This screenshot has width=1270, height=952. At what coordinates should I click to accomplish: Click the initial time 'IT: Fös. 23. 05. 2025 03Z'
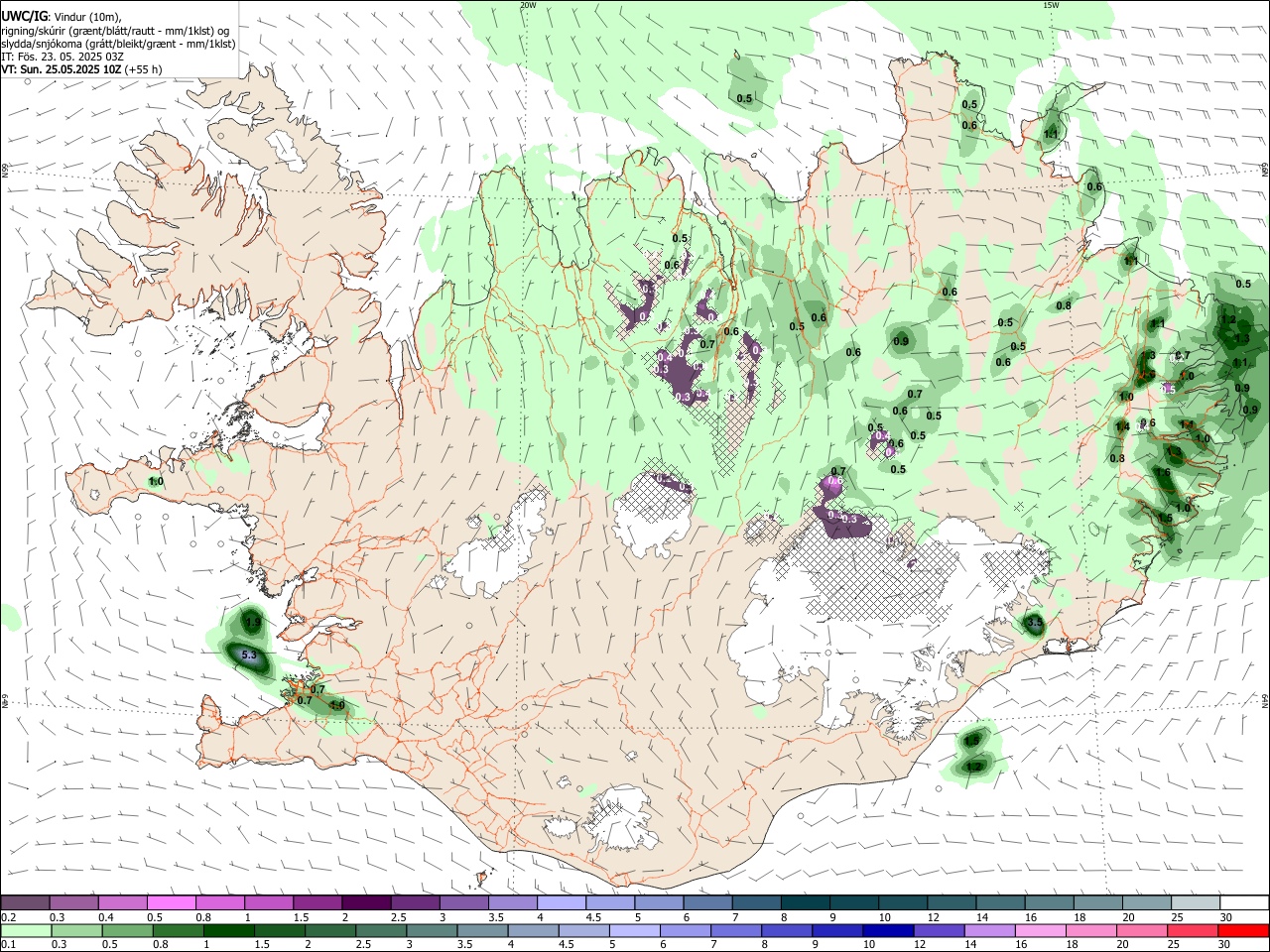[x=62, y=57]
